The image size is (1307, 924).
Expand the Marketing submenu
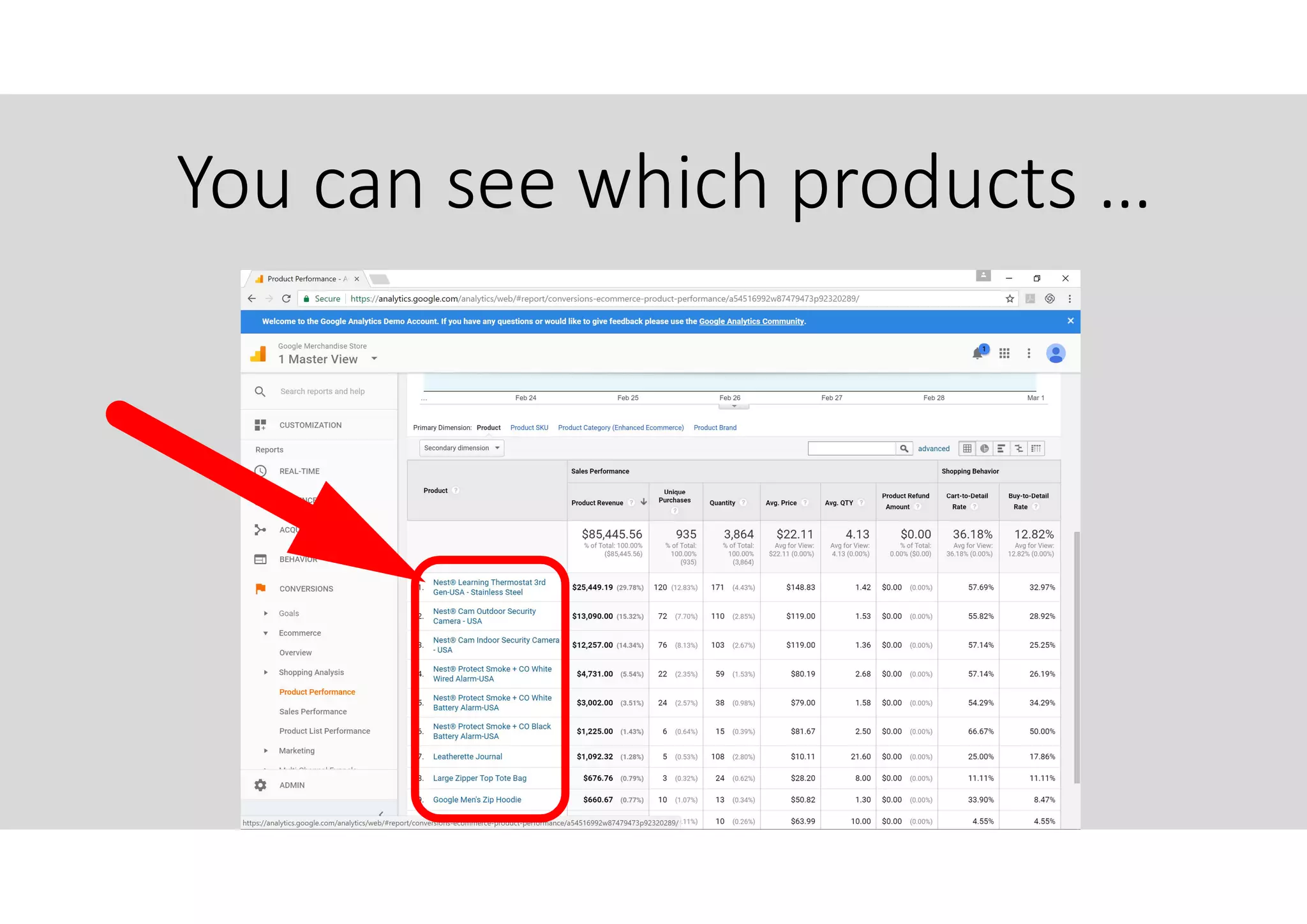(x=265, y=750)
